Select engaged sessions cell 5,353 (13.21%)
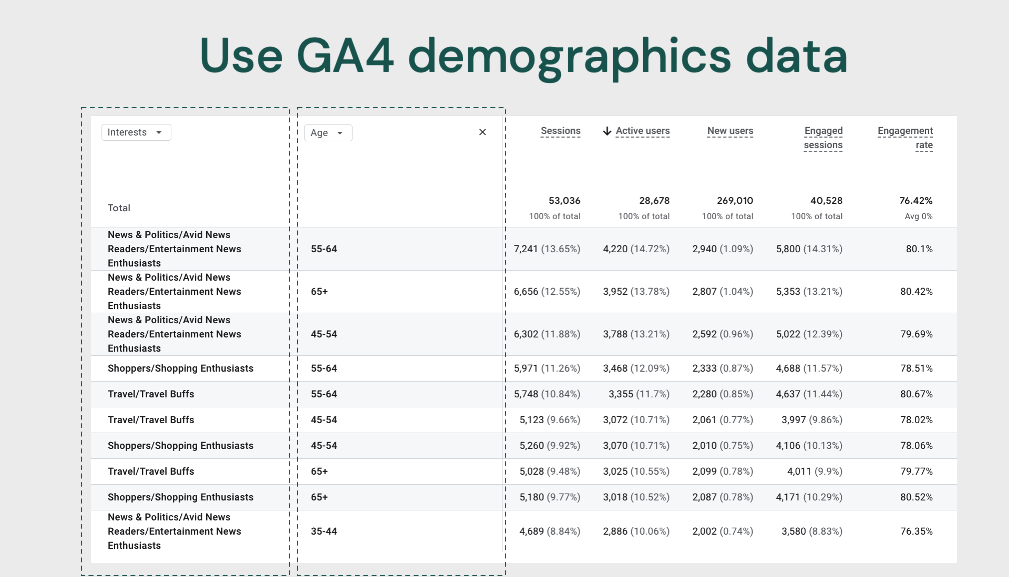The image size is (1009, 577). [809, 291]
